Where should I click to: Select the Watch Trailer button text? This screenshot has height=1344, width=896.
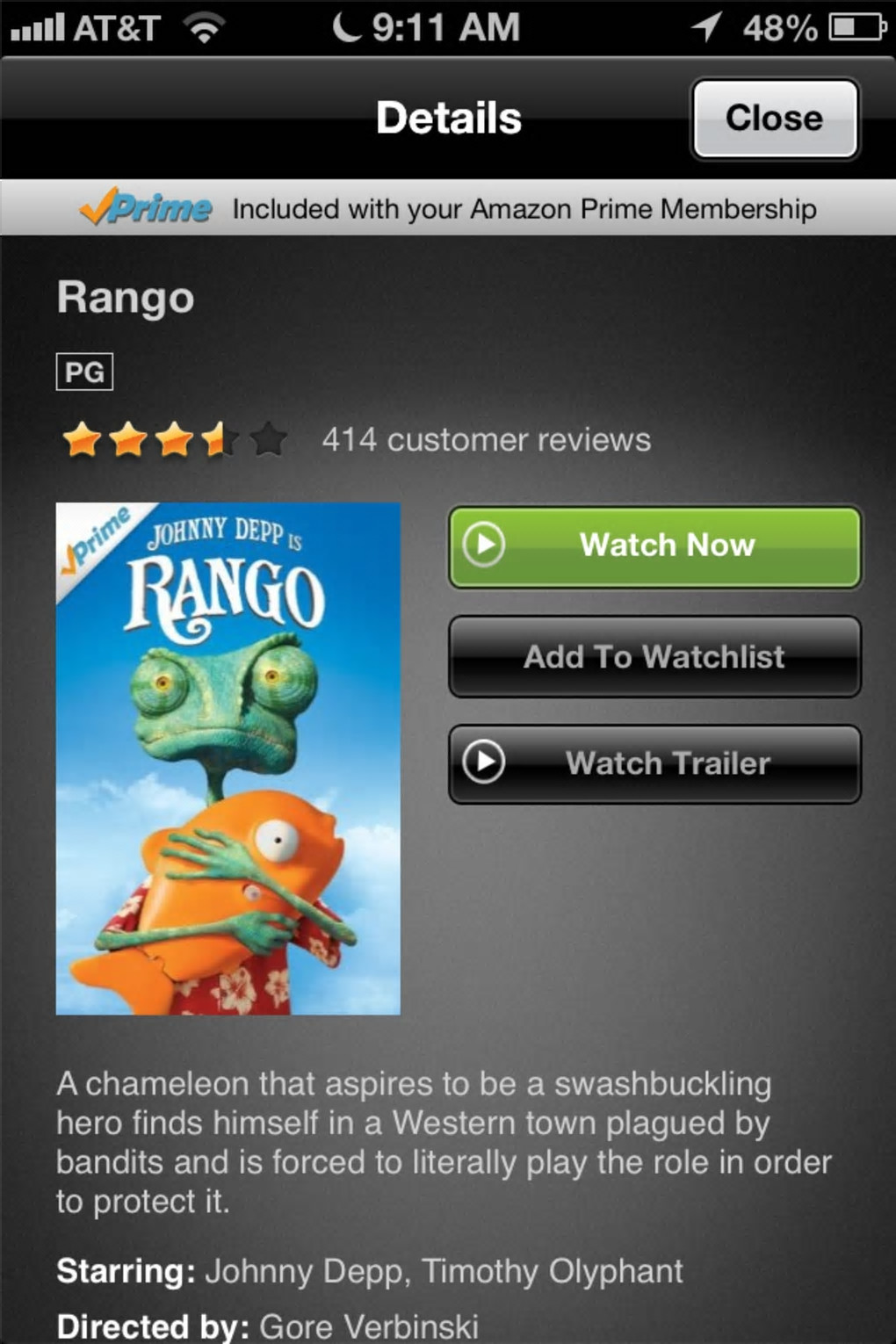(x=668, y=762)
